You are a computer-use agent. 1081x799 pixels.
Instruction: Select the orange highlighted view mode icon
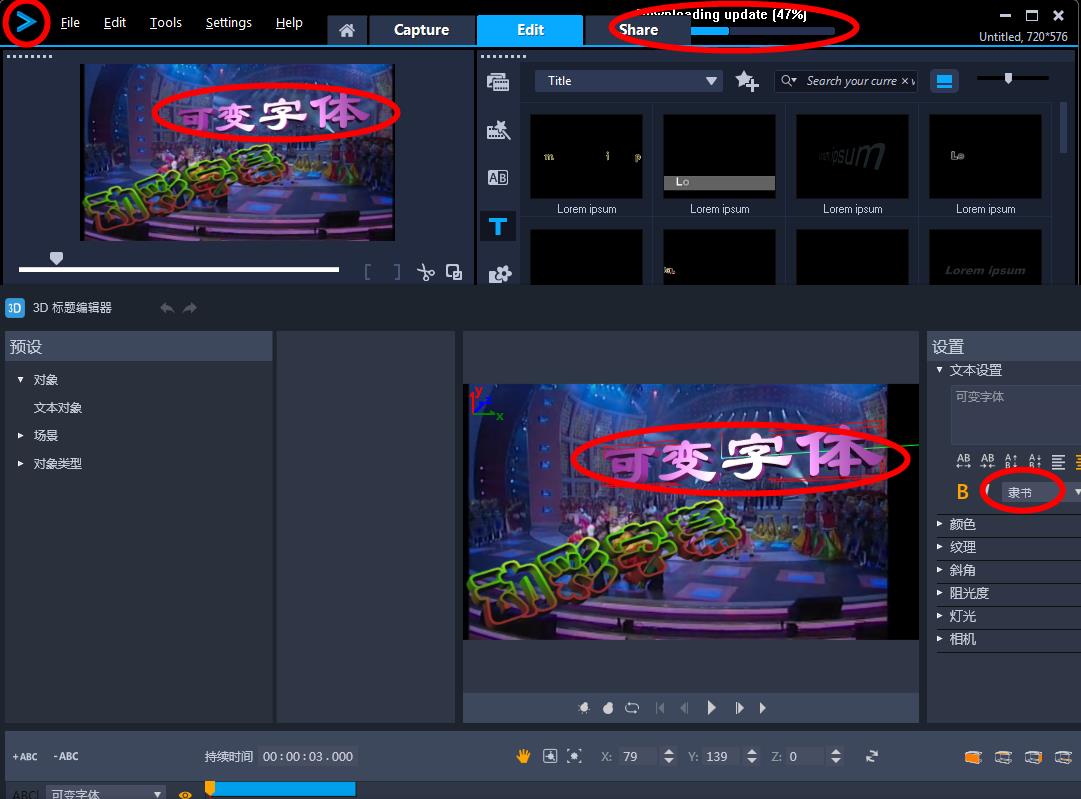973,758
